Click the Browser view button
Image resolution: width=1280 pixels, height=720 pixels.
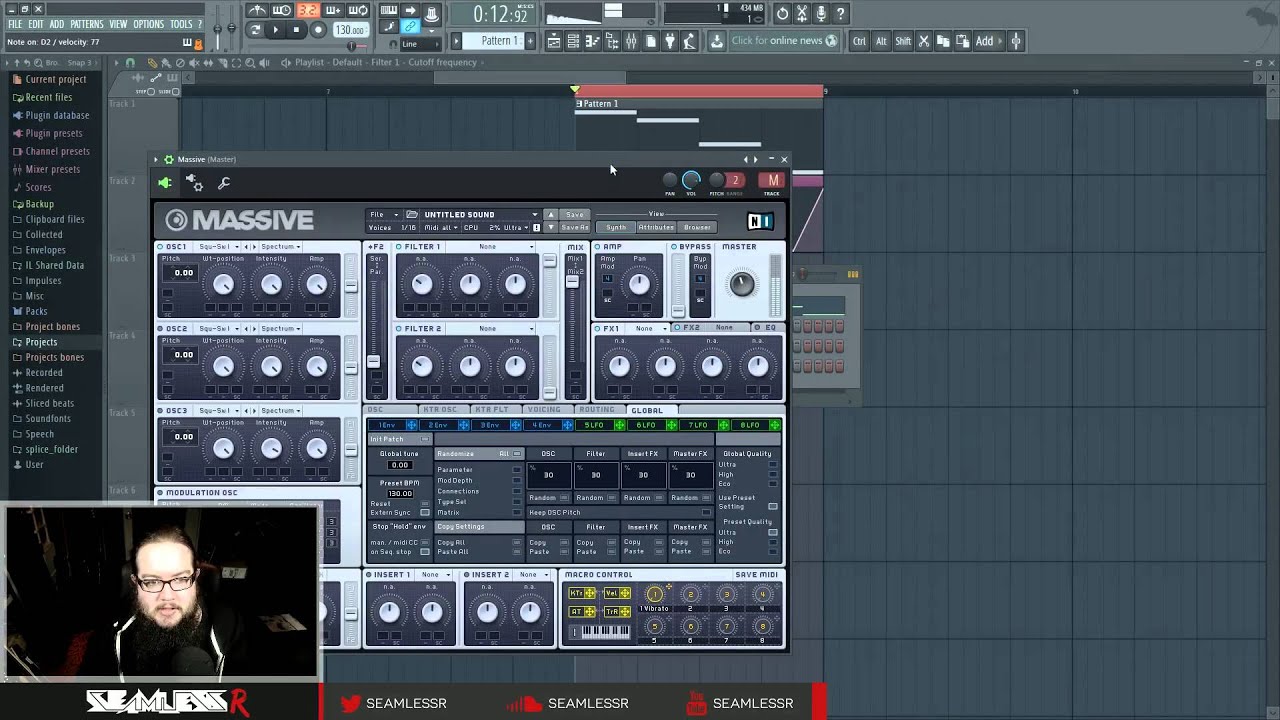coord(697,227)
